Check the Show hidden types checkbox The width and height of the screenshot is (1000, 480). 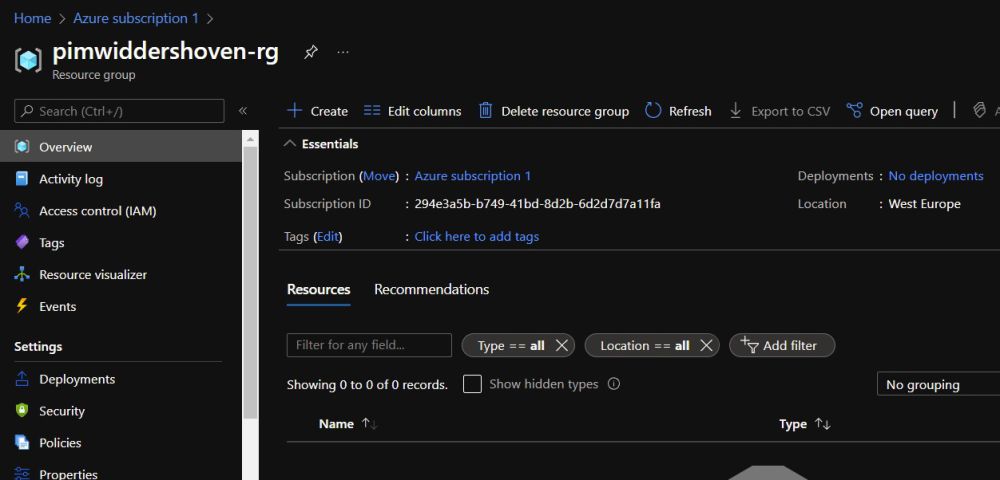(472, 384)
